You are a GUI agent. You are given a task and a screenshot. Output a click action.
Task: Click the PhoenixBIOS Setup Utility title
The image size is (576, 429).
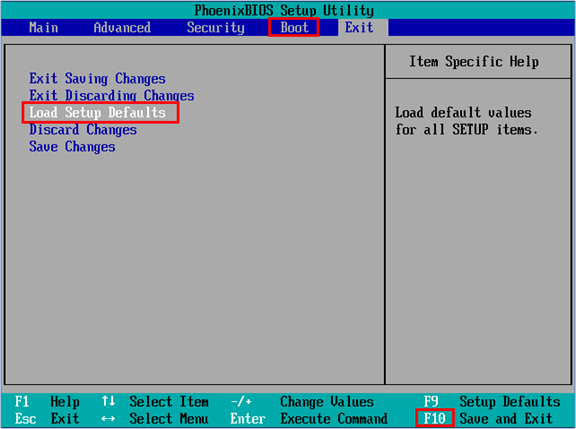[x=284, y=10]
